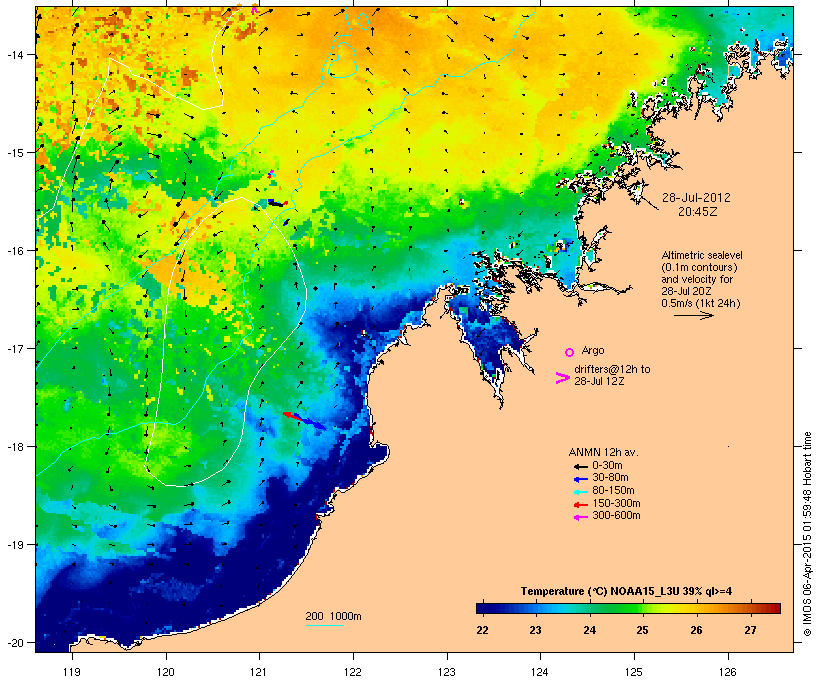Click the time label 20:45Z
The height and width of the screenshot is (680, 820).
pos(698,211)
